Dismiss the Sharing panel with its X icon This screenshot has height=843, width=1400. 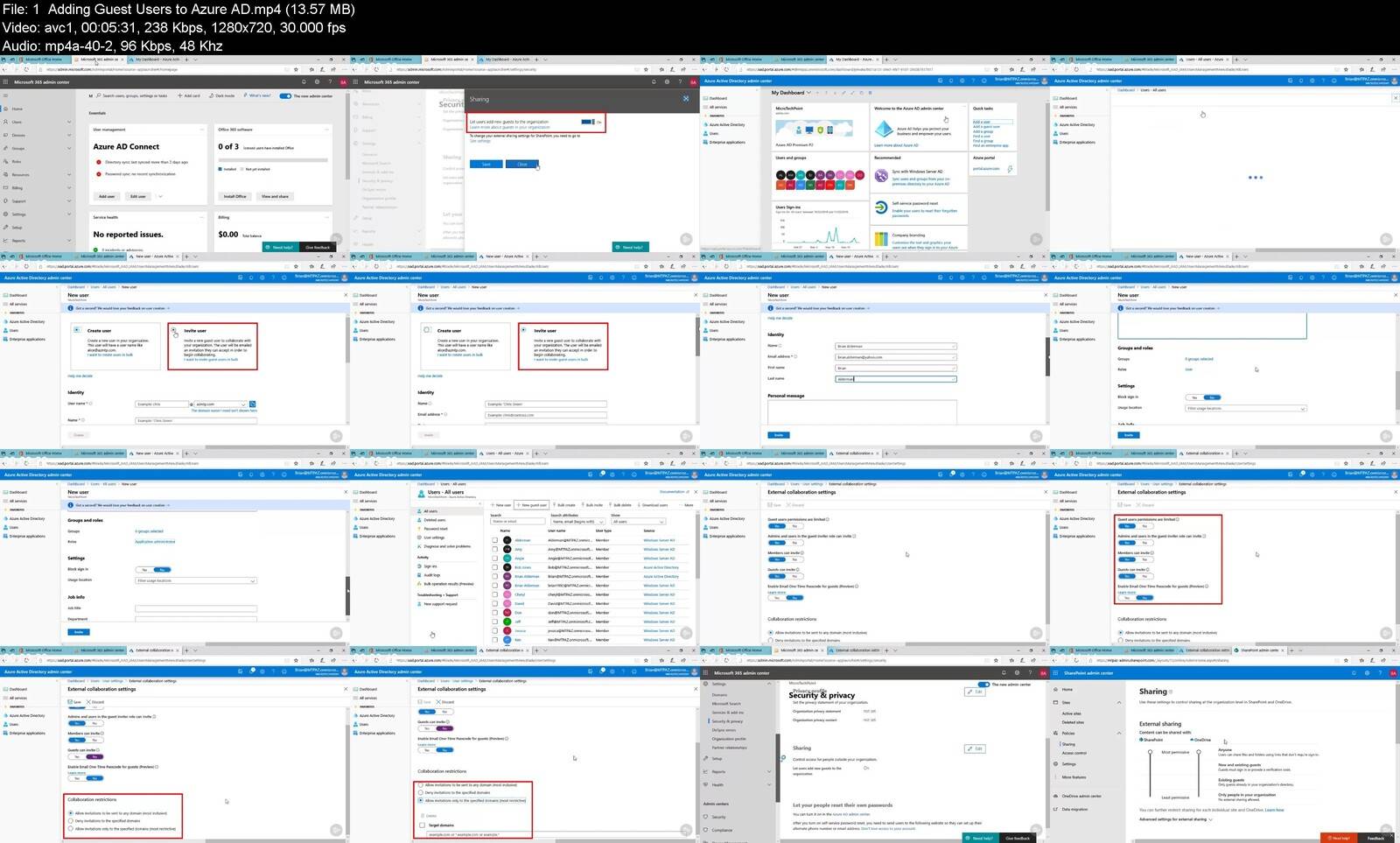[x=686, y=99]
